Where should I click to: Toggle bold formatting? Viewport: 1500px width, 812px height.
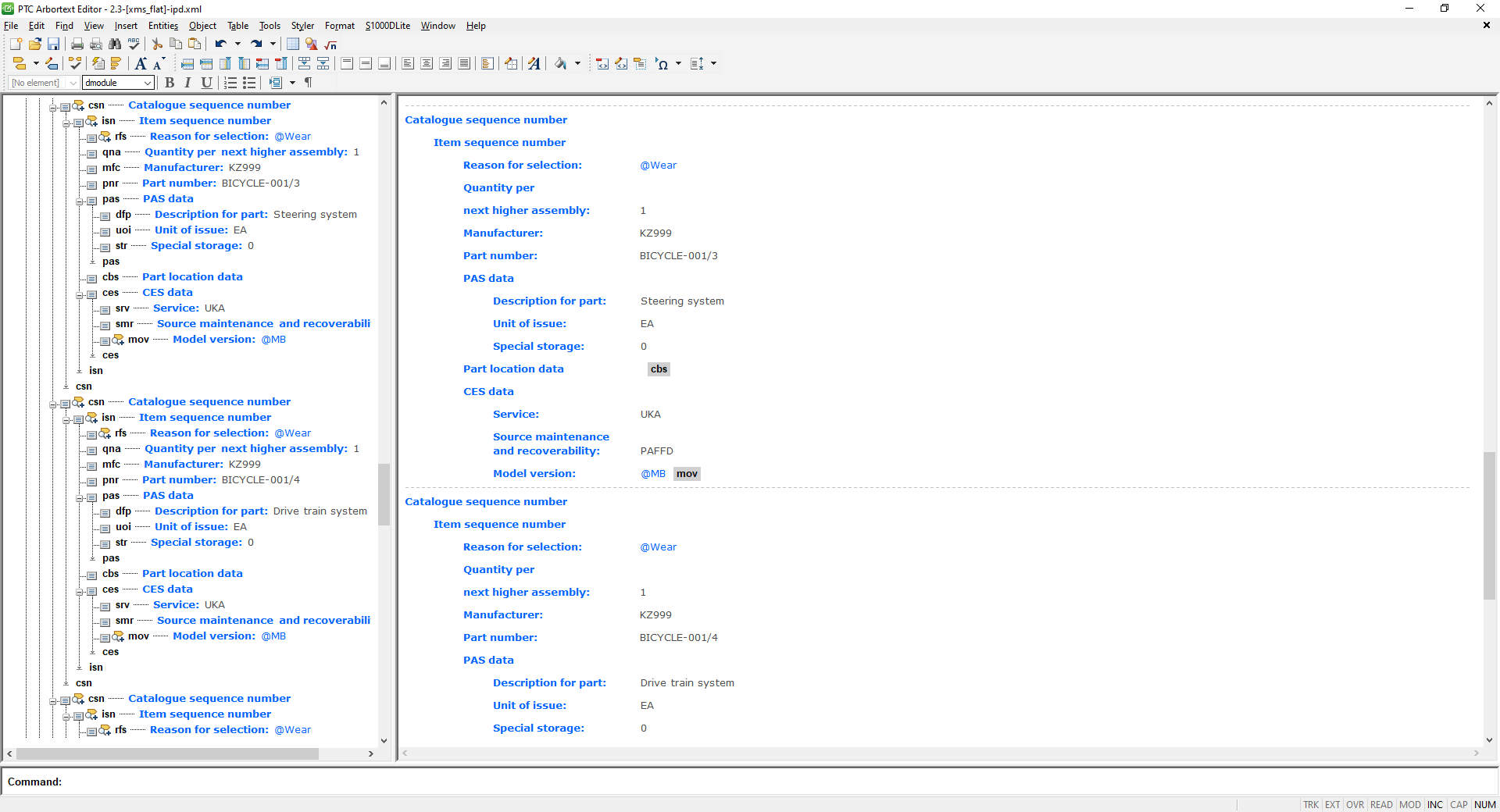(170, 83)
